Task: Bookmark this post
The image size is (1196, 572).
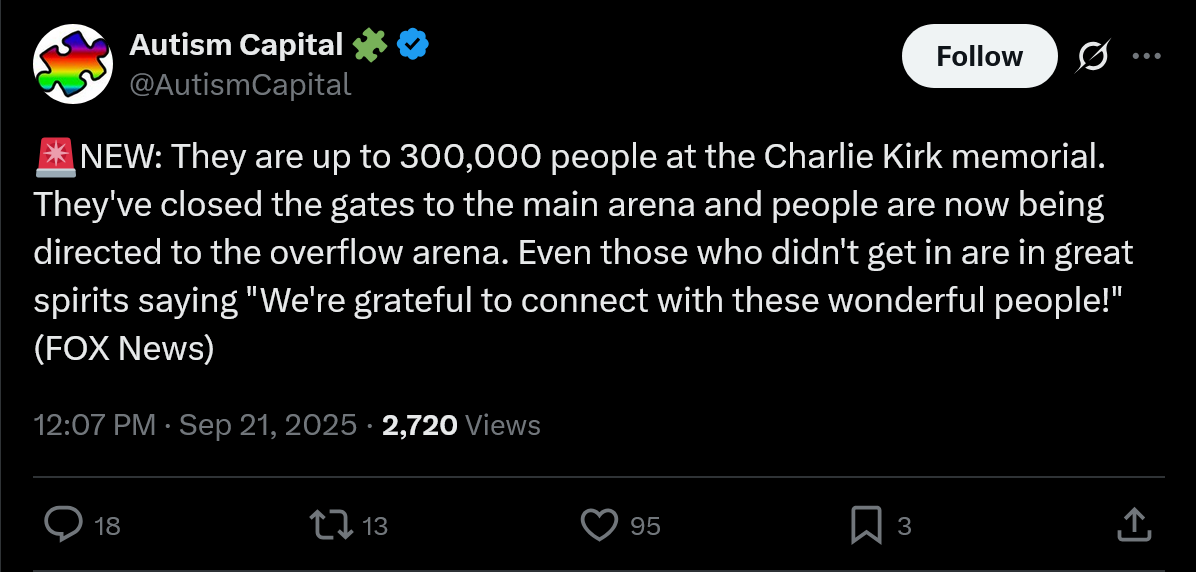Action: (866, 525)
